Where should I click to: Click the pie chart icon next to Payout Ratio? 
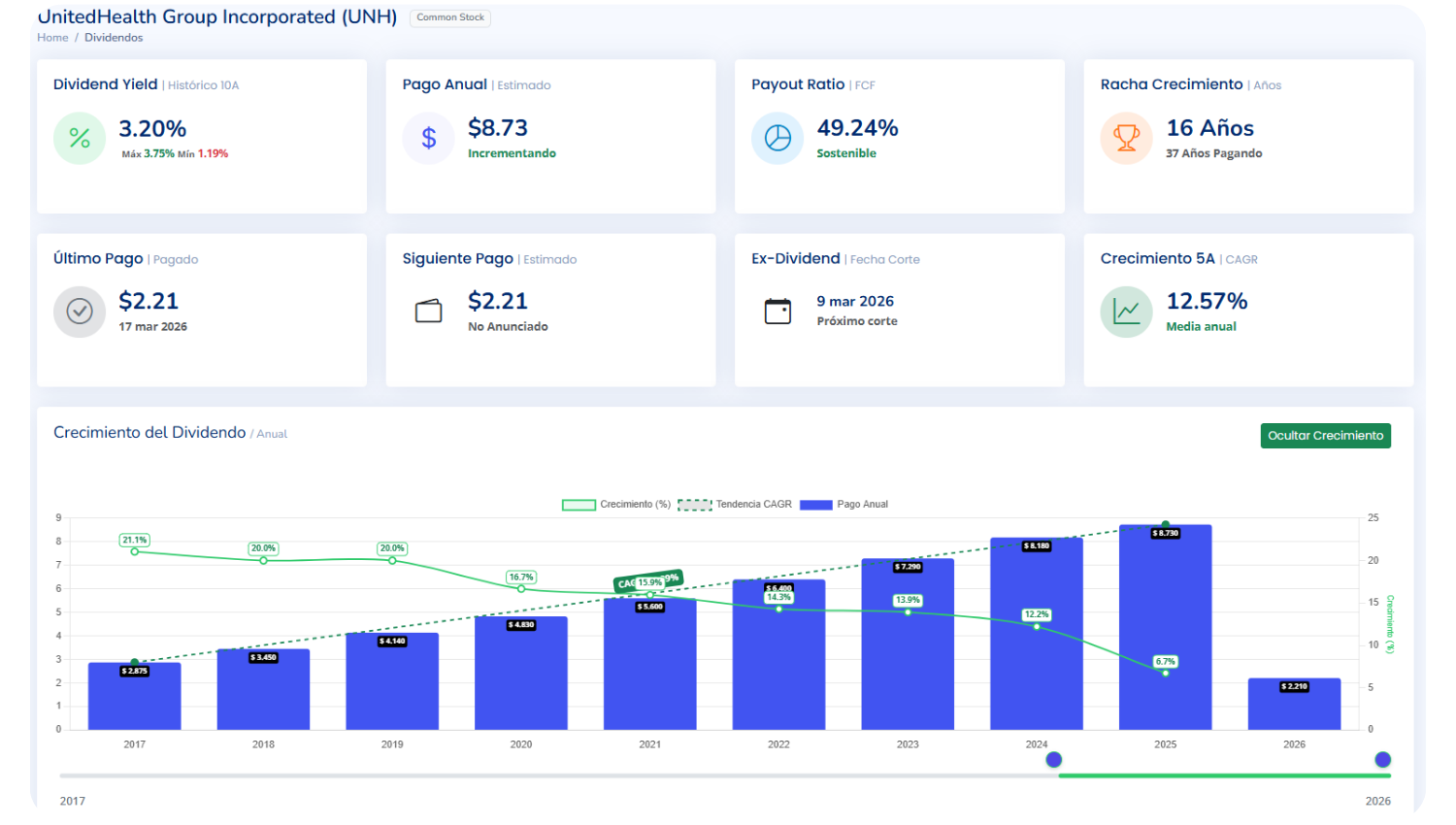[777, 138]
